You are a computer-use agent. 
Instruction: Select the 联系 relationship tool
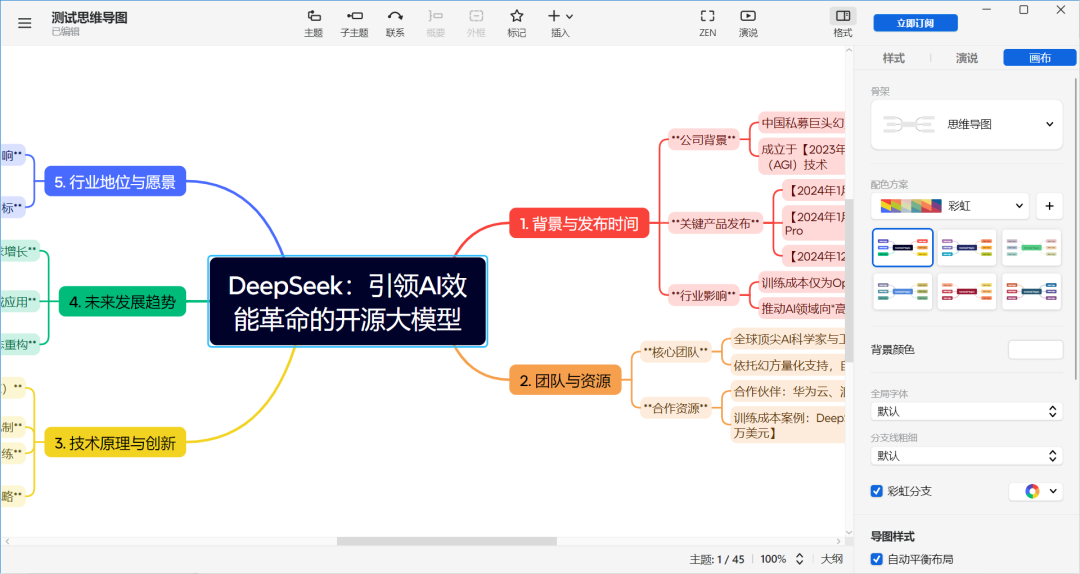[x=395, y=23]
